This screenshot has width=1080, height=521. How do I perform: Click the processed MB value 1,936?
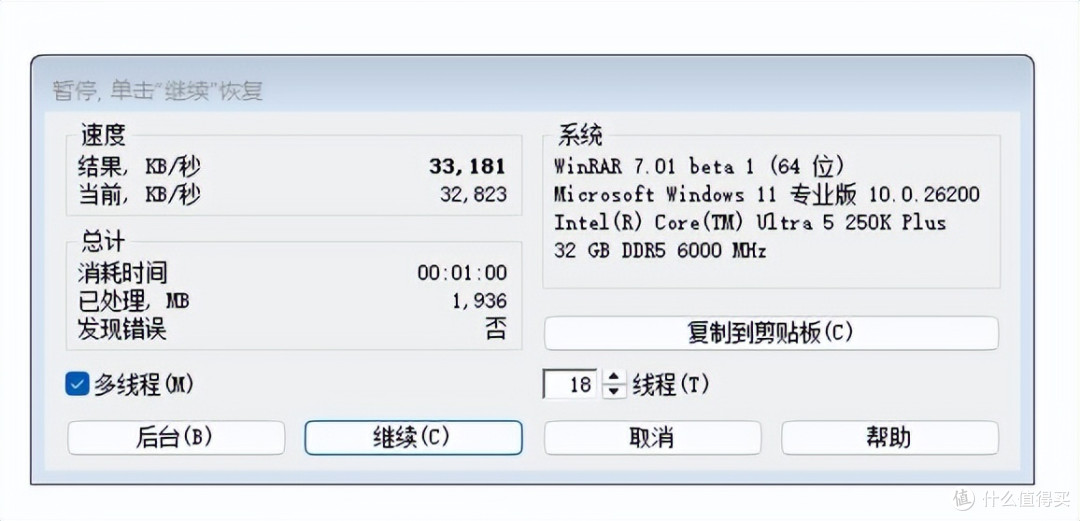(479, 300)
